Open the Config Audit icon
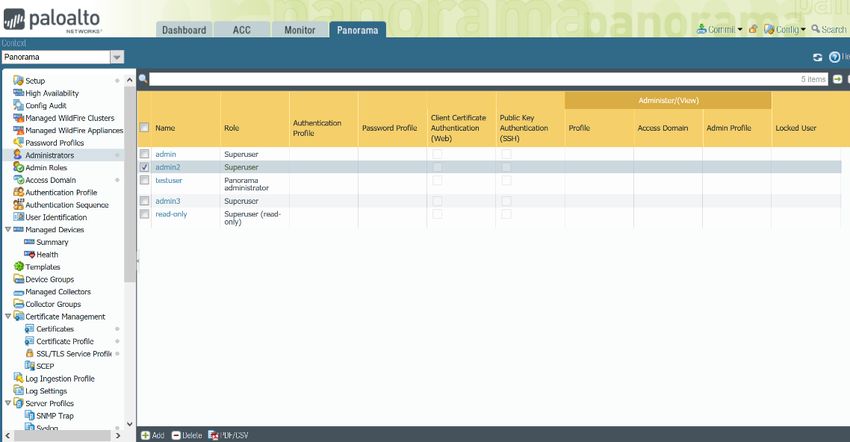This screenshot has width=850, height=442. [18, 105]
